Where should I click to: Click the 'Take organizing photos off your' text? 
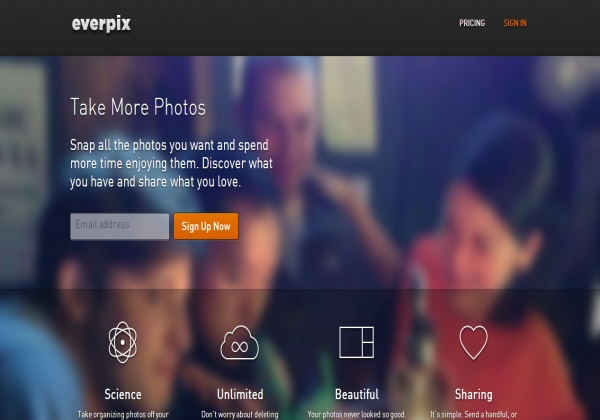pyautogui.click(x=123, y=415)
